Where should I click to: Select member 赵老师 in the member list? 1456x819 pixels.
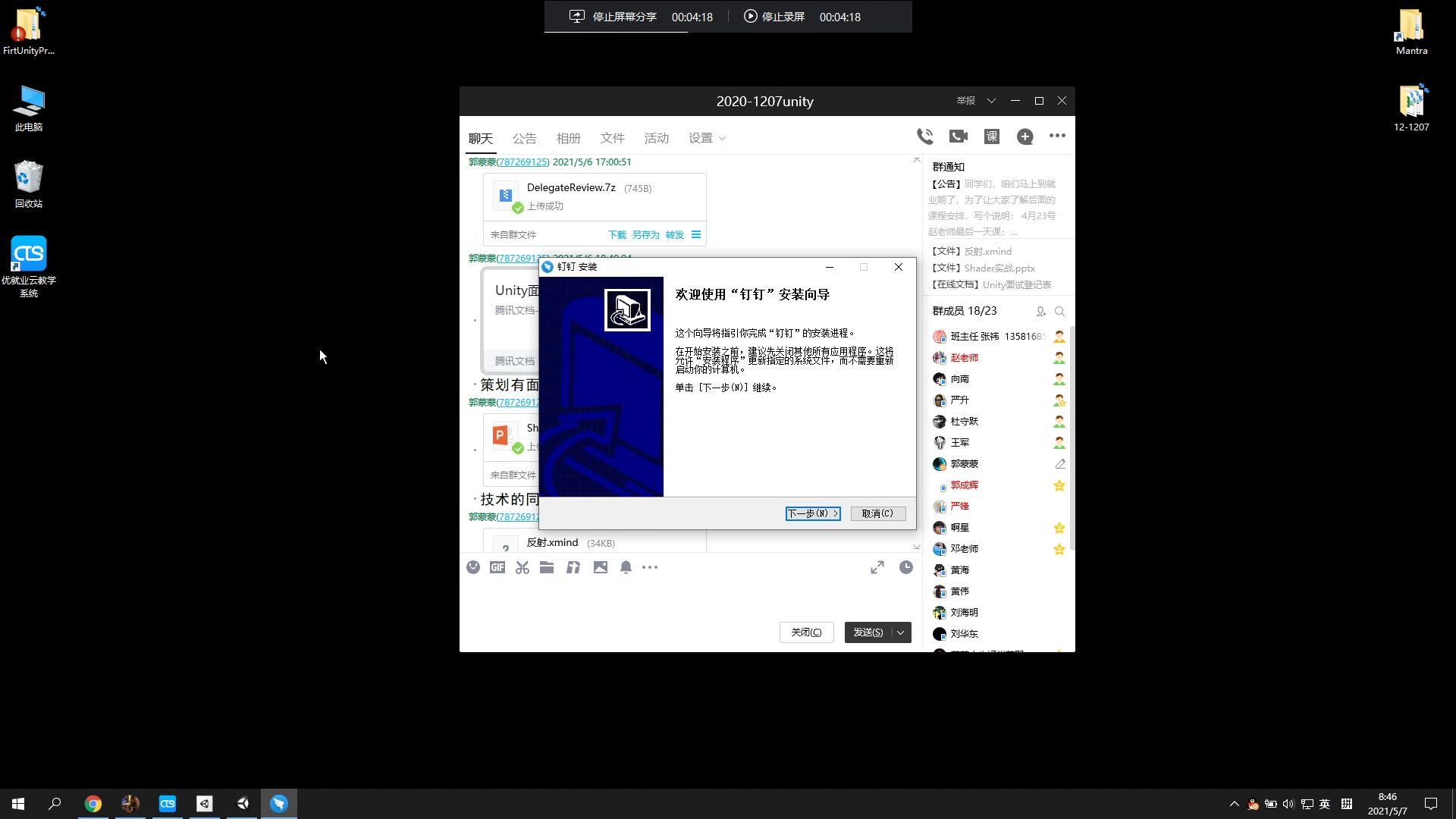(x=999, y=358)
